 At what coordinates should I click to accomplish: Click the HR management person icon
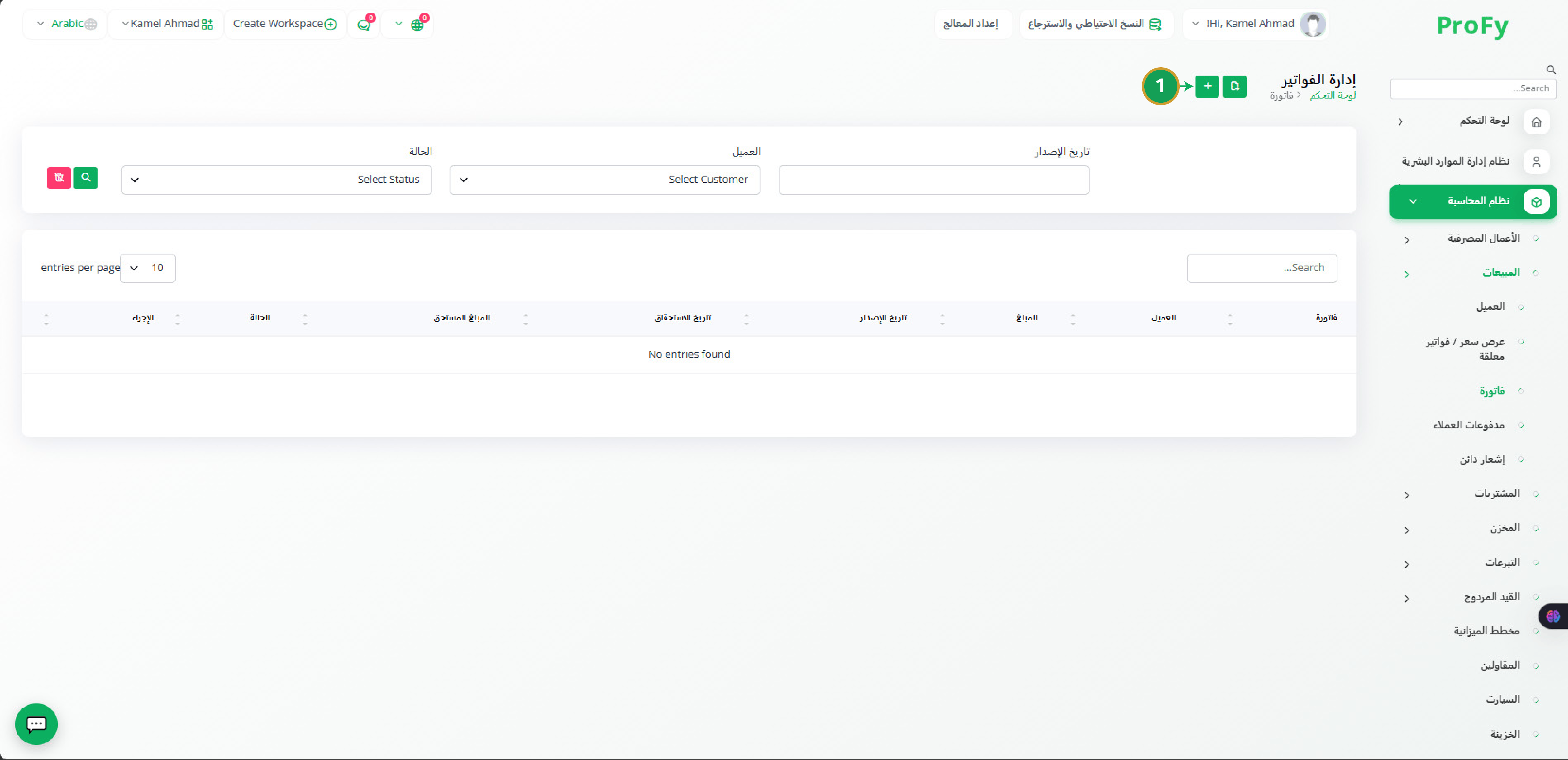(1536, 162)
